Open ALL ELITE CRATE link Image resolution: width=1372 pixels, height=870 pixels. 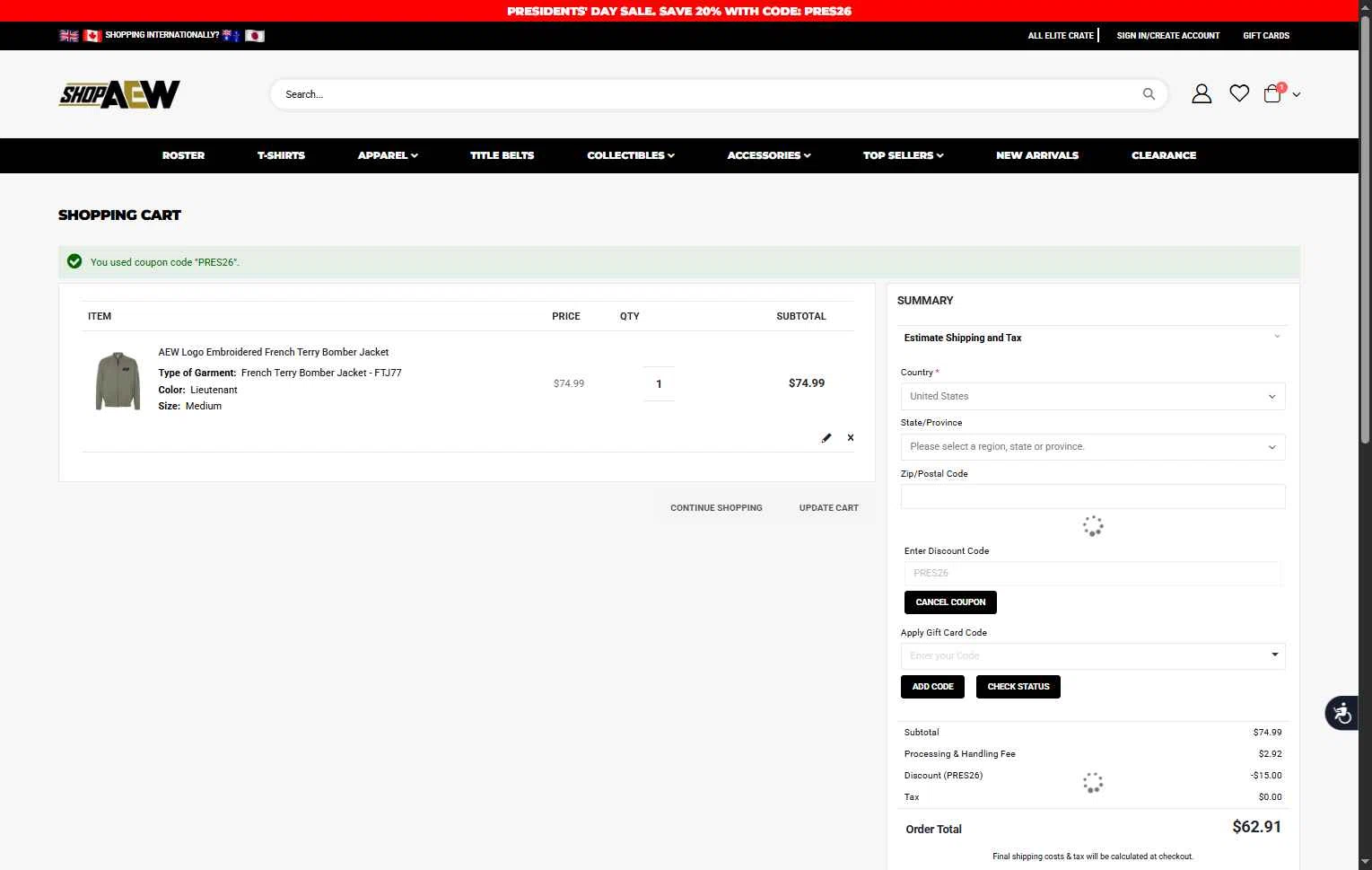[x=1061, y=36]
